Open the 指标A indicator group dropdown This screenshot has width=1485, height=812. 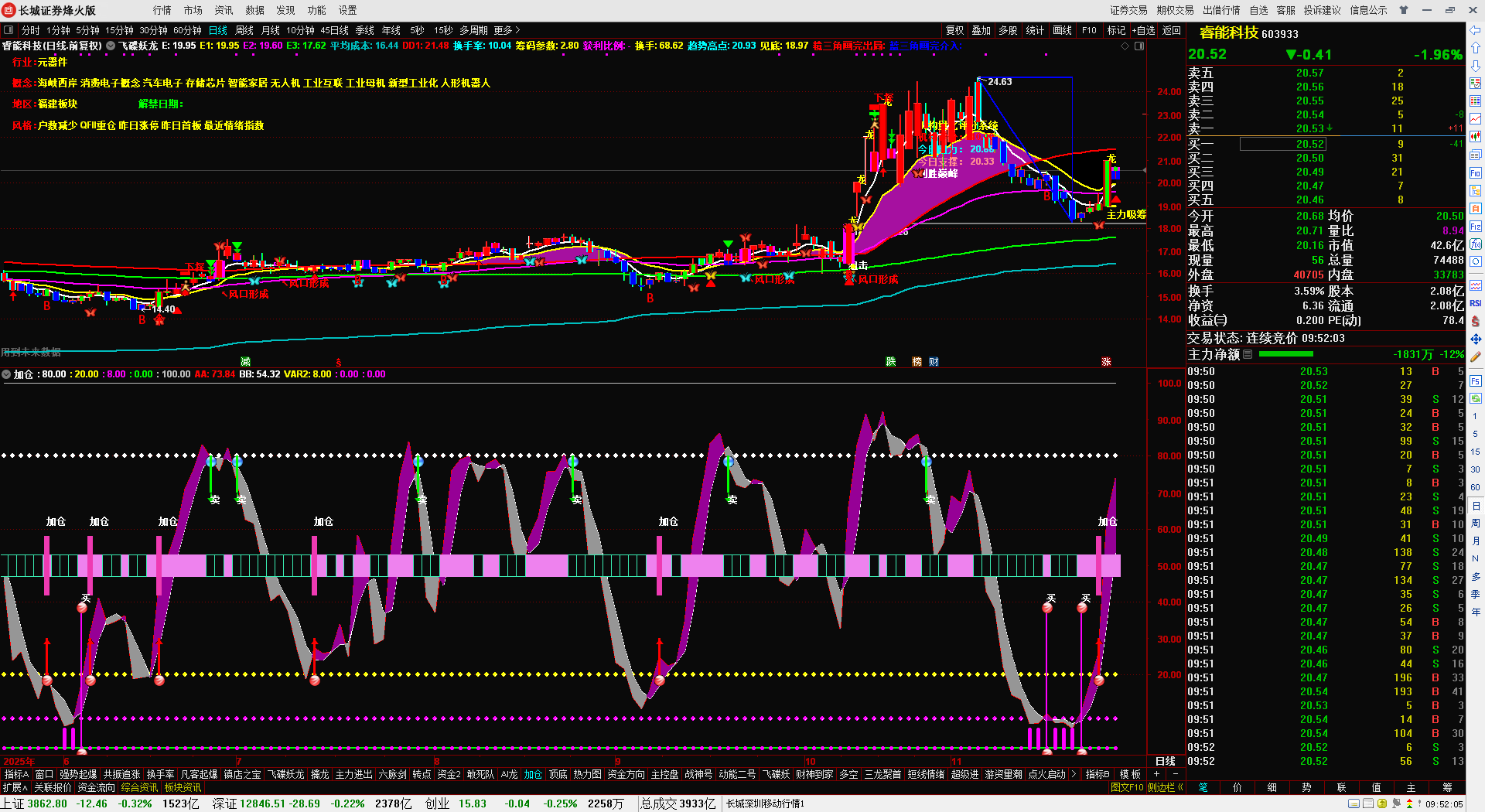coord(16,774)
